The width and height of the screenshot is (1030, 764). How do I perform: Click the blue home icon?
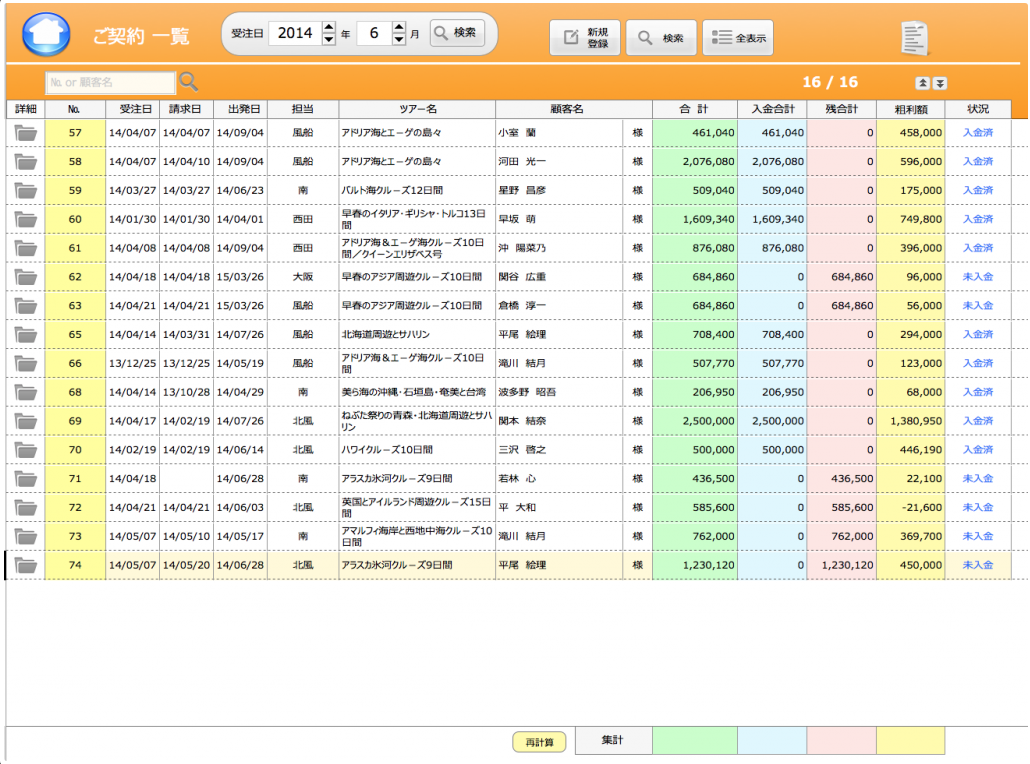click(45, 35)
